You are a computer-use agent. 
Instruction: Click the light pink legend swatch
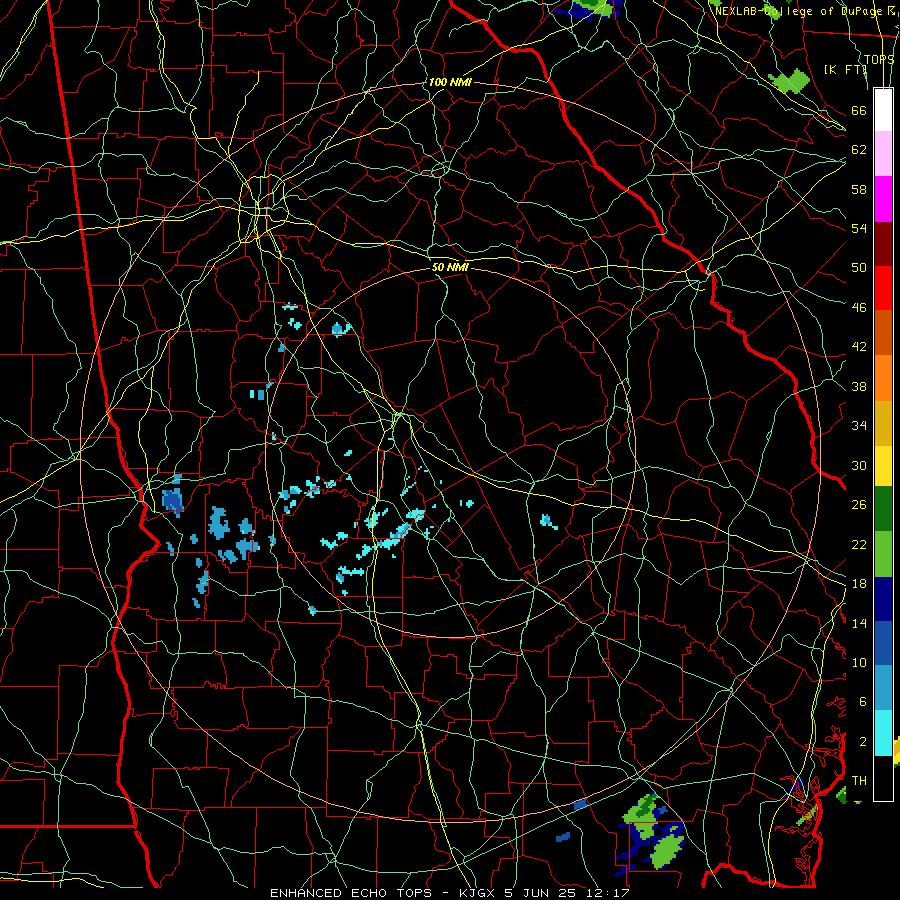point(883,154)
